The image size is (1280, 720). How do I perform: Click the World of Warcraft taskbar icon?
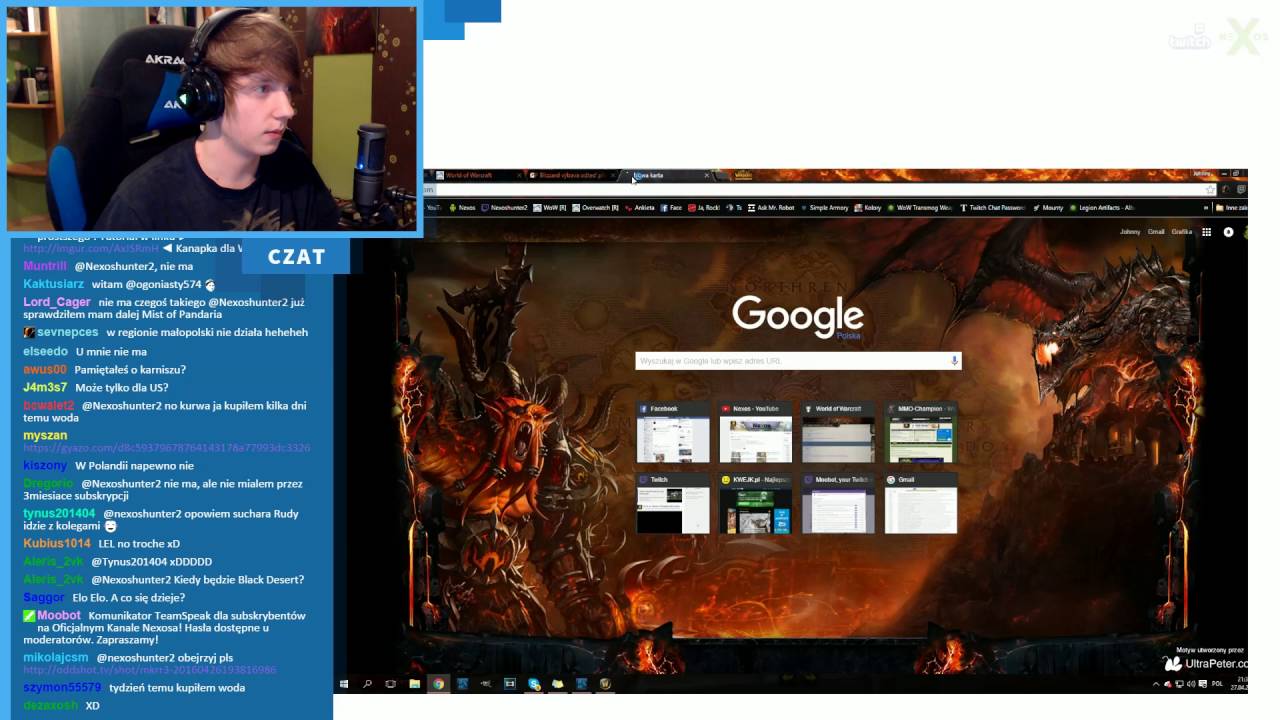(x=606, y=684)
